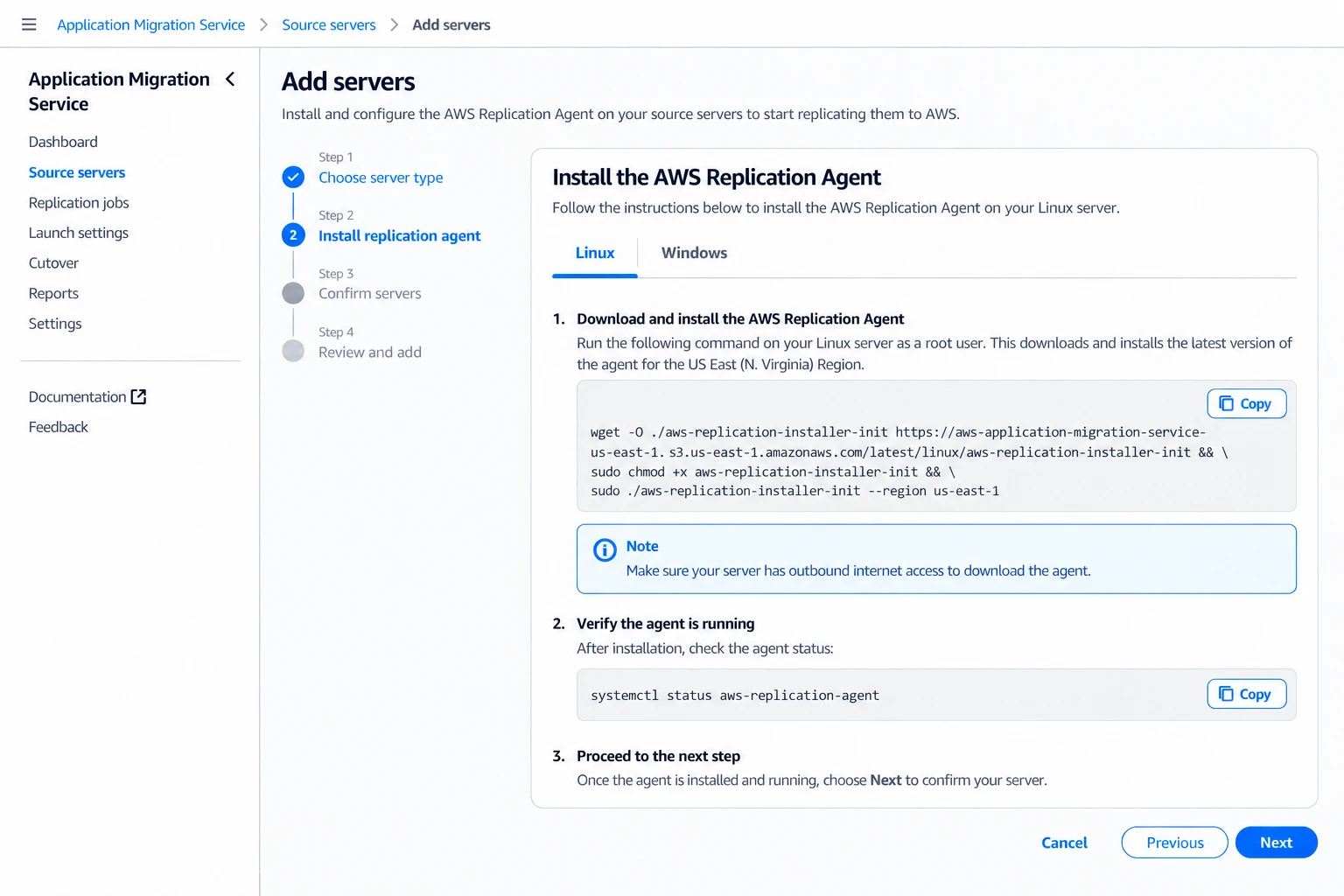1344x896 pixels.
Task: Open Launch settings in the sidebar
Action: (79, 233)
